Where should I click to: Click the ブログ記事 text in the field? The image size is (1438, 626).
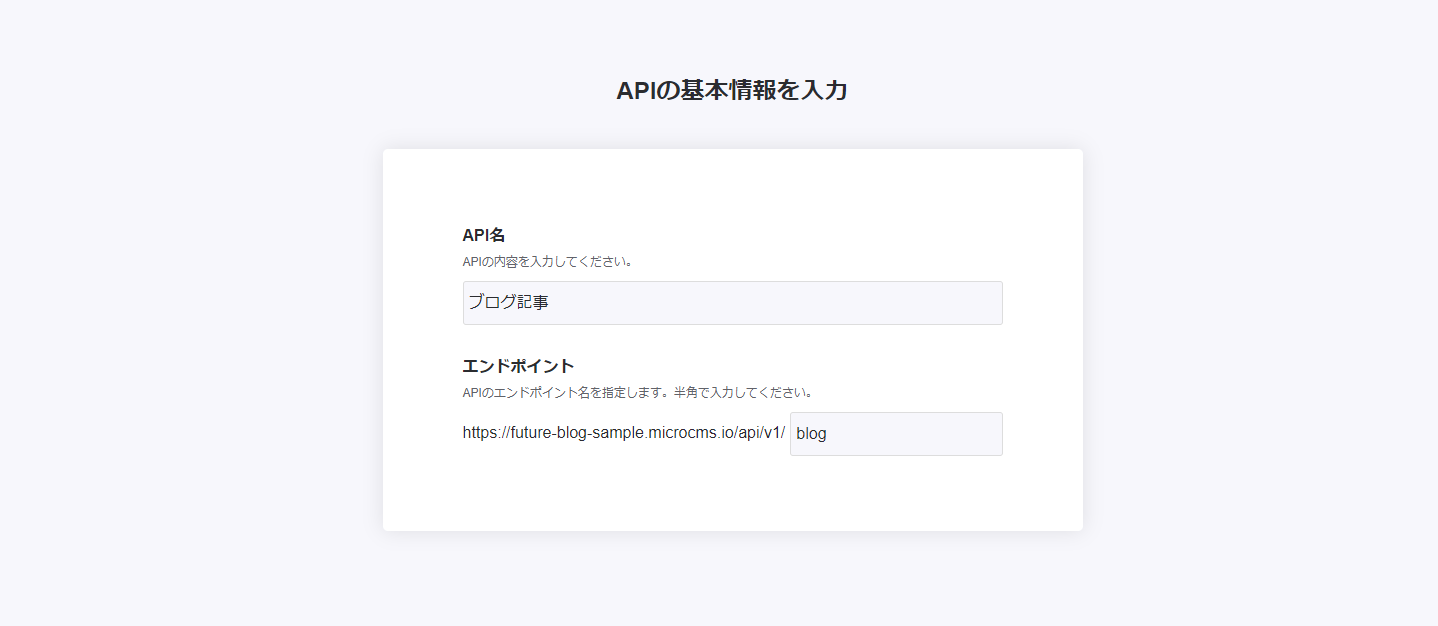[509, 302]
